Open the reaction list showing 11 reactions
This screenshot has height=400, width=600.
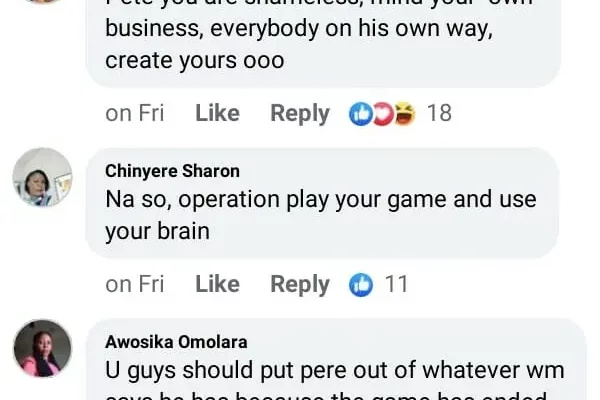point(396,284)
